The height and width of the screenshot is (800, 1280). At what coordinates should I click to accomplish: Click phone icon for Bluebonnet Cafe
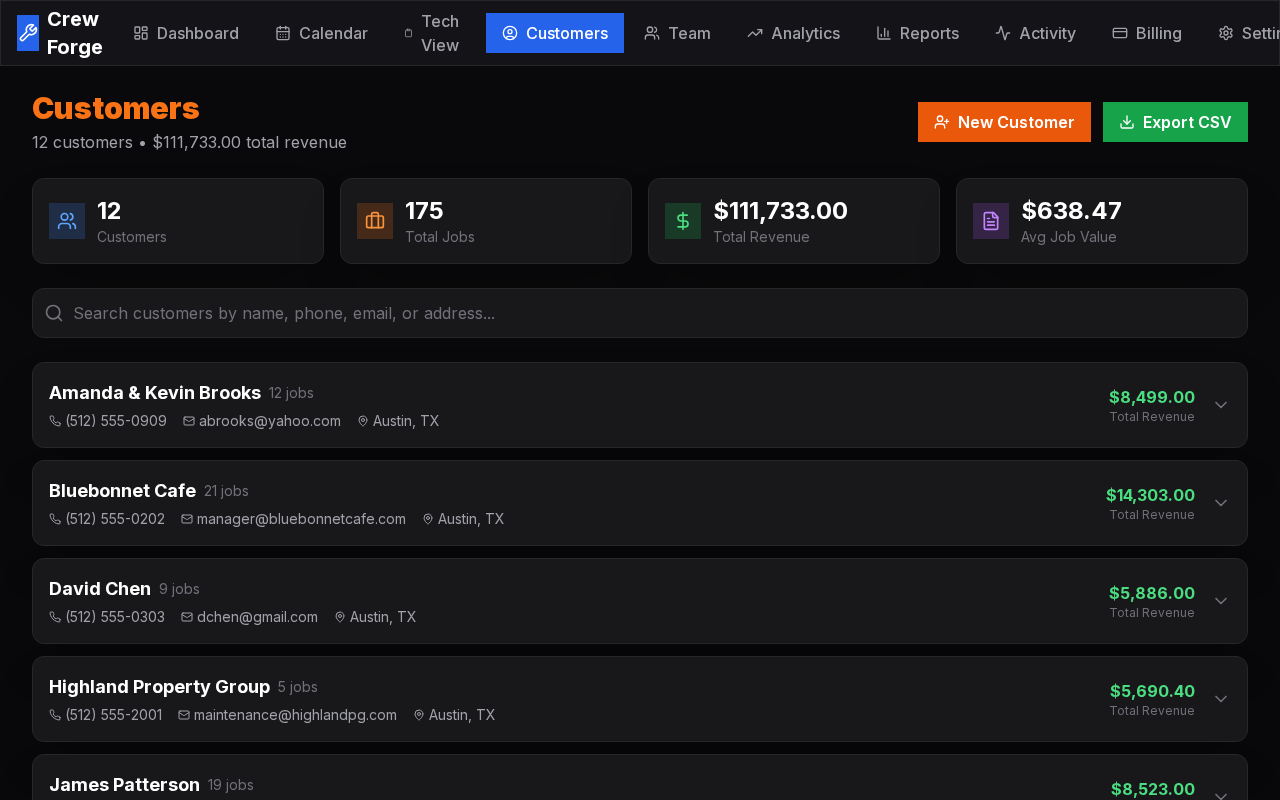click(55, 519)
